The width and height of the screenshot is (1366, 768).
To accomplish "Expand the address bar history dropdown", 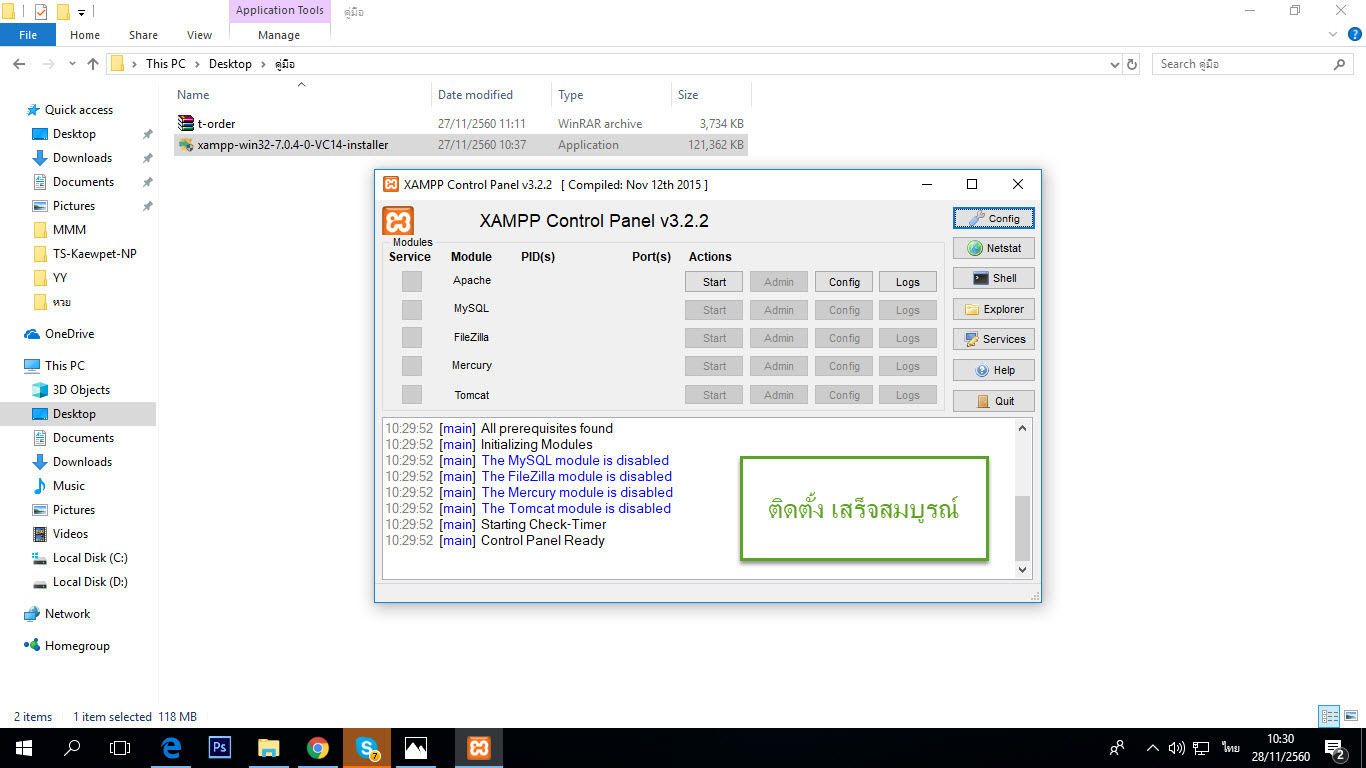I will tap(1115, 64).
